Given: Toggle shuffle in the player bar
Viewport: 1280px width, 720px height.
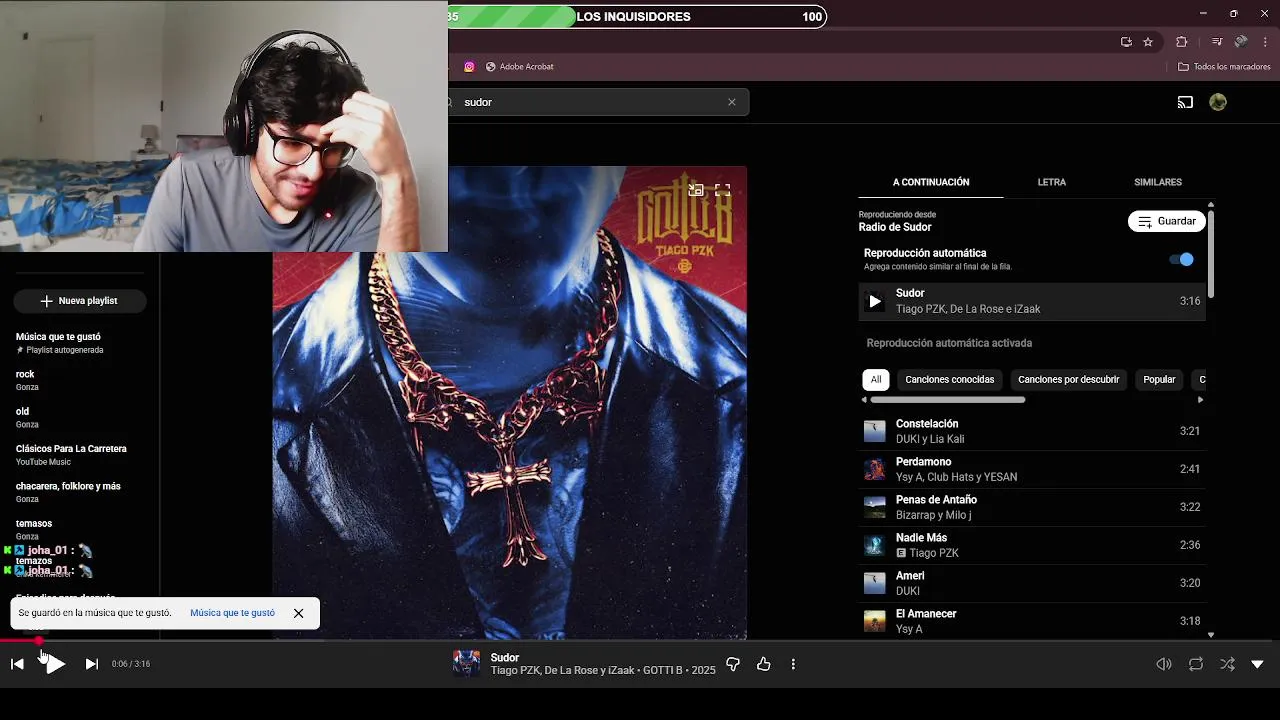Looking at the screenshot, I should click(1227, 664).
